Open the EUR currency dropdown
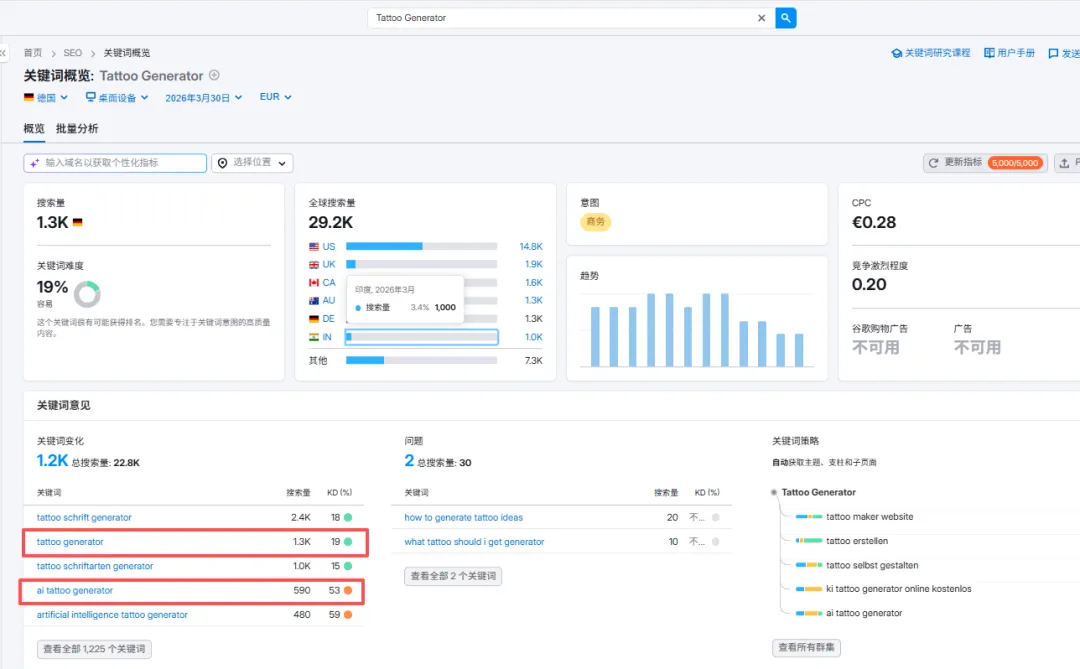This screenshot has height=669, width=1080. pos(276,97)
